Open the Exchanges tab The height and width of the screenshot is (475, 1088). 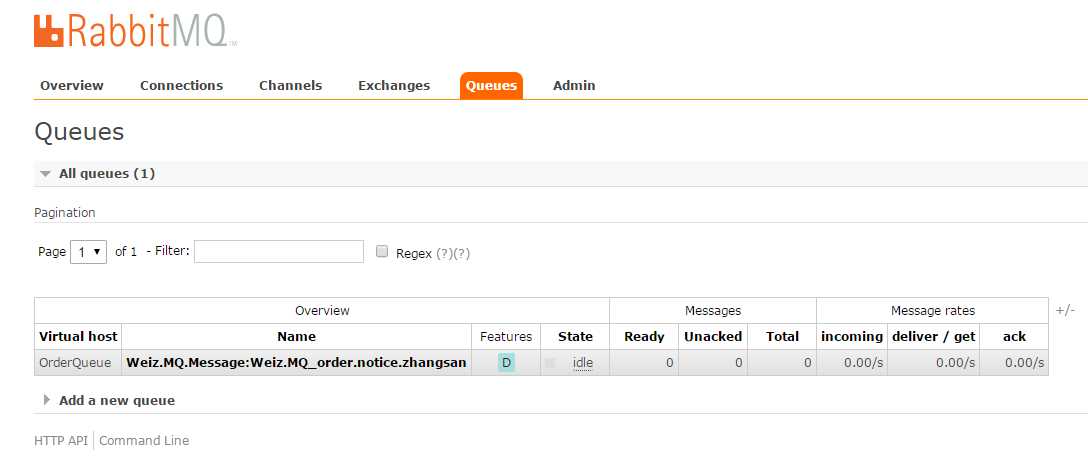point(393,85)
